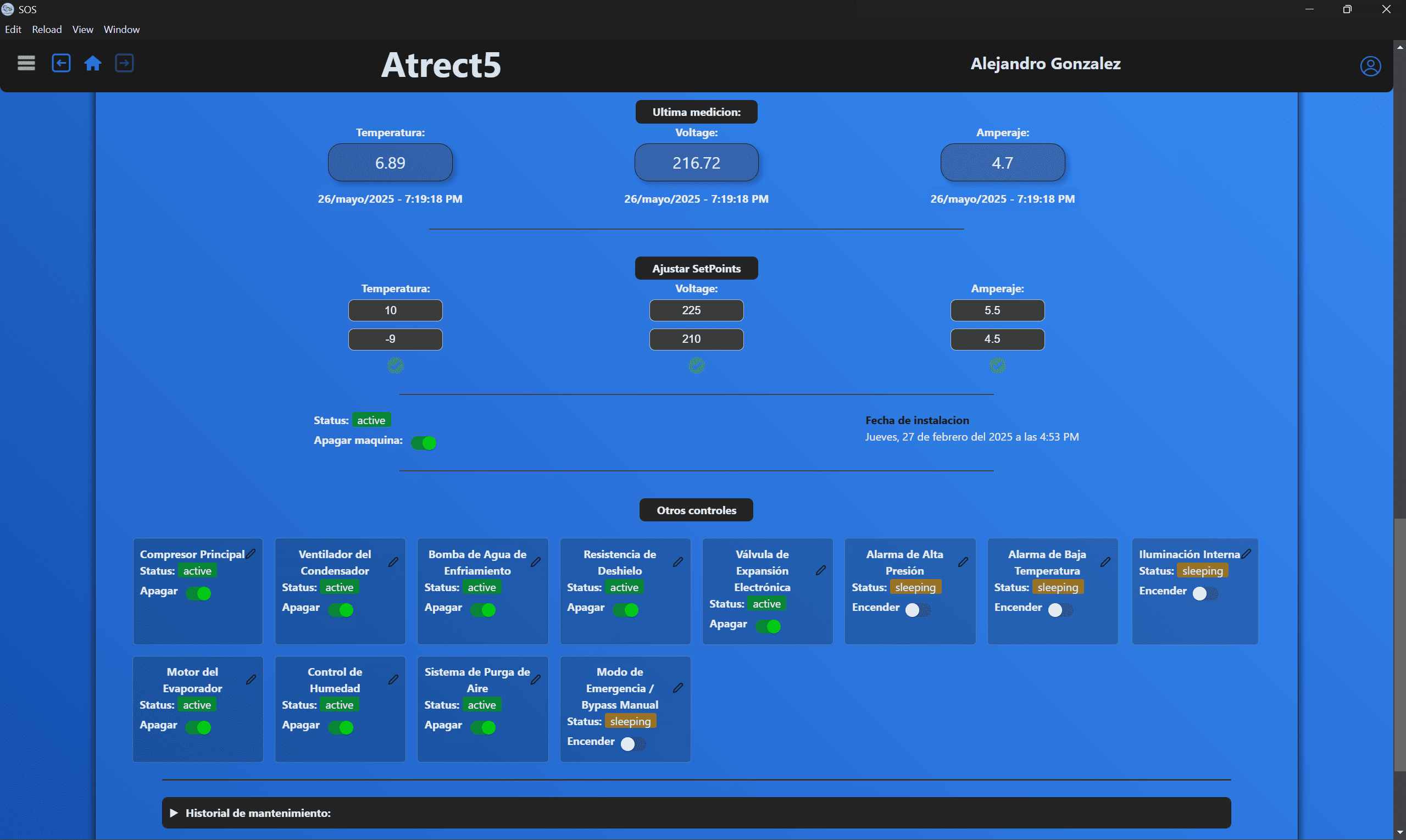Image resolution: width=1406 pixels, height=840 pixels.
Task: Click the Ultima medicion label button
Action: [x=696, y=112]
